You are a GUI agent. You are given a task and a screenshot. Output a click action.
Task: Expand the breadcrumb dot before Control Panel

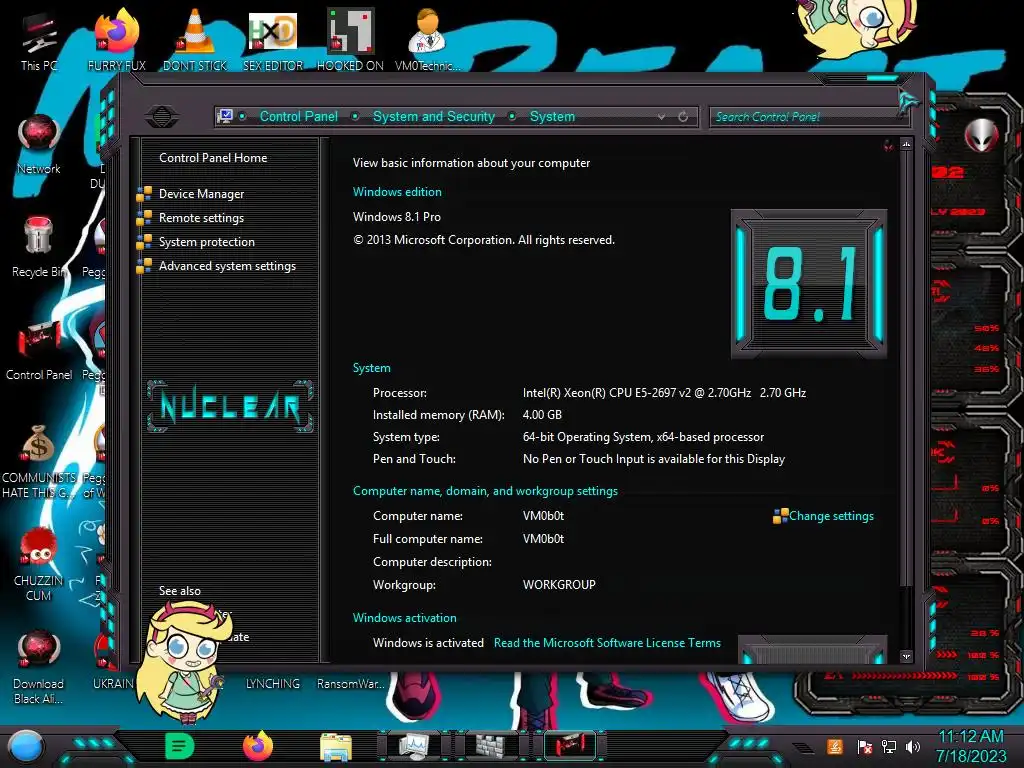[x=242, y=116]
